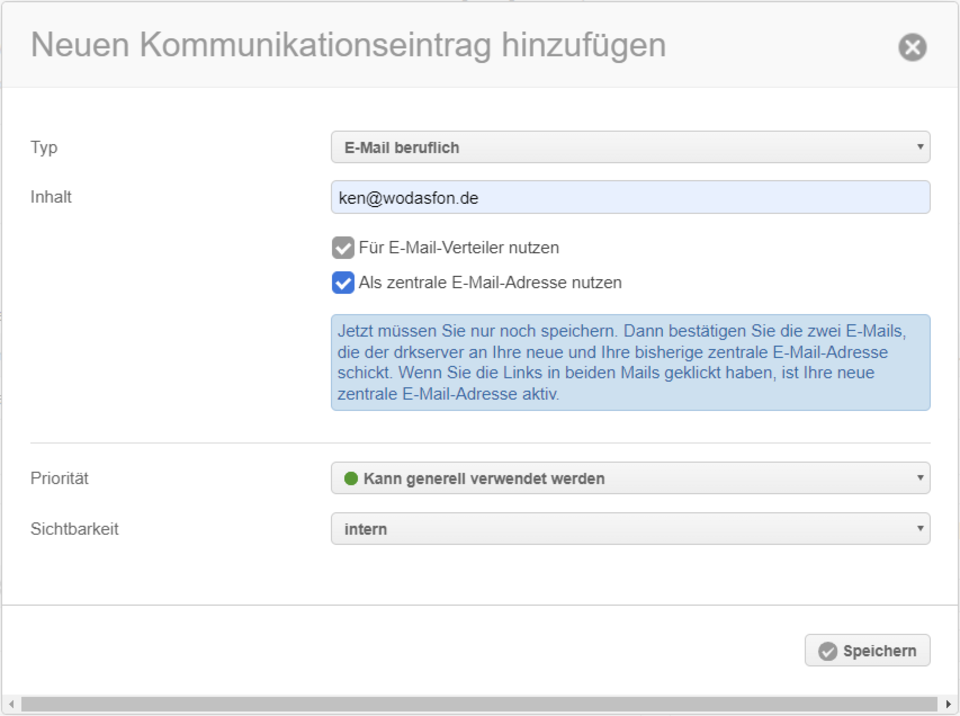Click the green priority status dot
Viewport: 960px width, 716px height.
351,478
